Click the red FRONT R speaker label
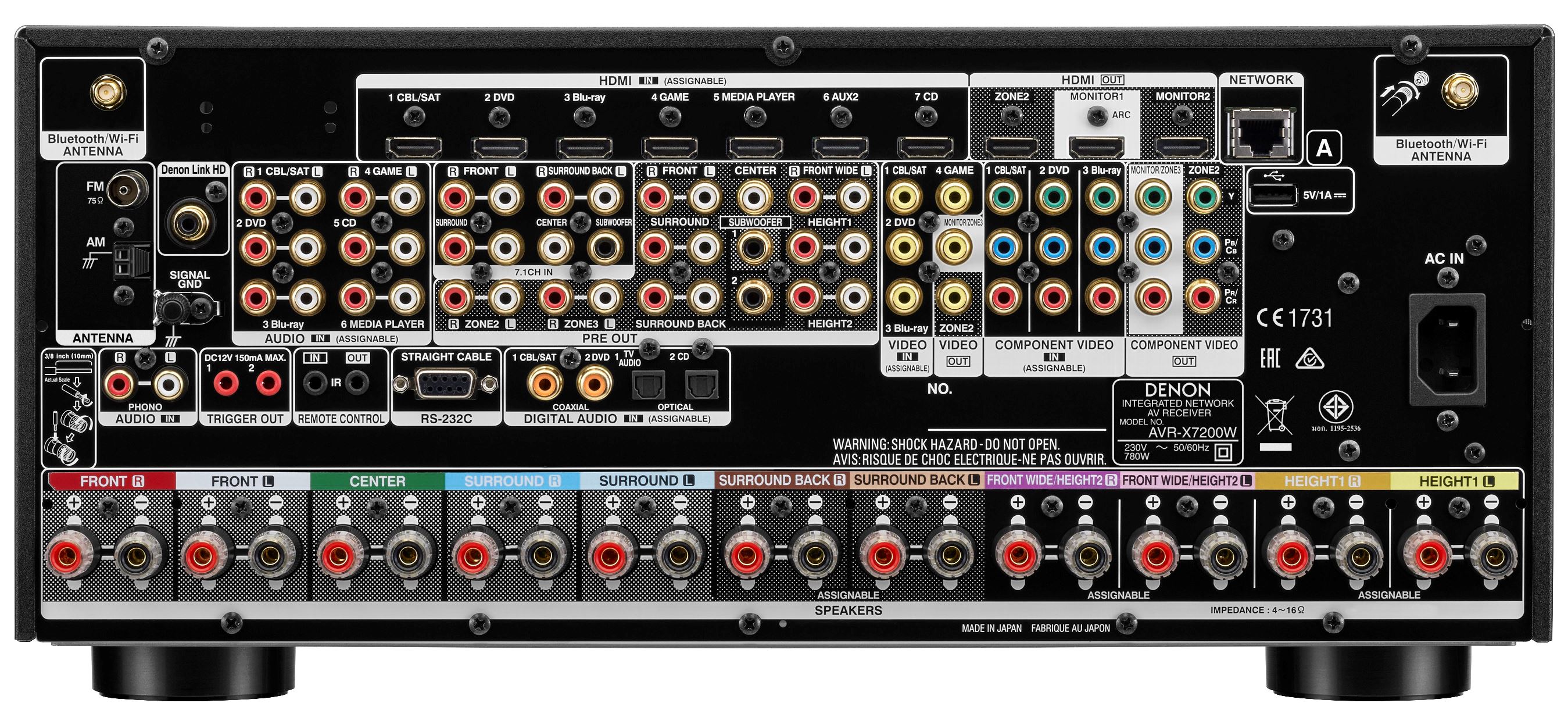Viewport: 1568px width, 721px height. tap(112, 481)
